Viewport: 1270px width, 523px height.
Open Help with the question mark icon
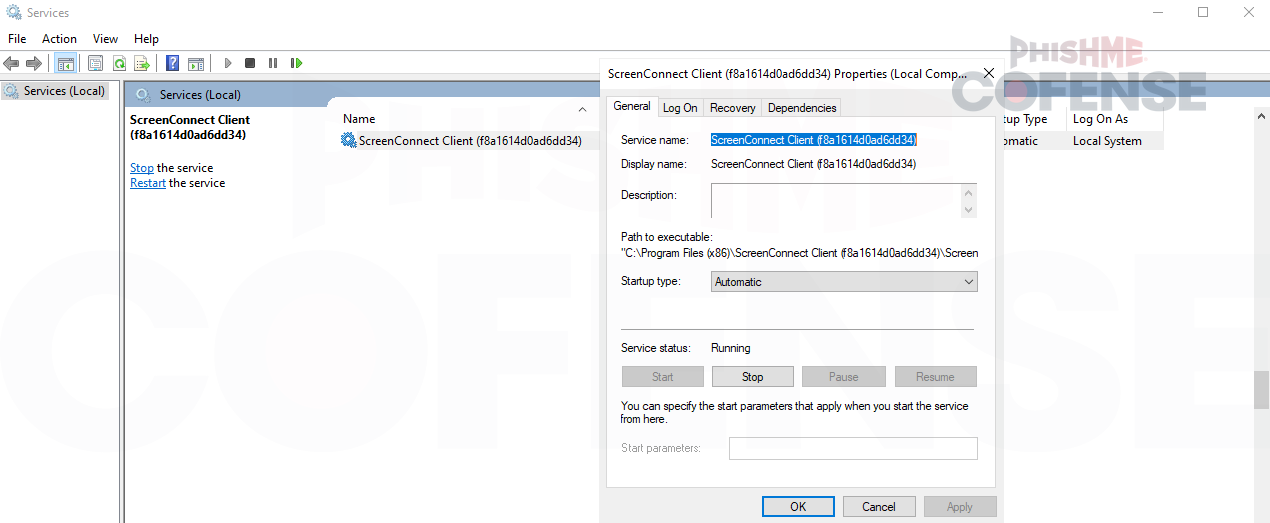[172, 63]
